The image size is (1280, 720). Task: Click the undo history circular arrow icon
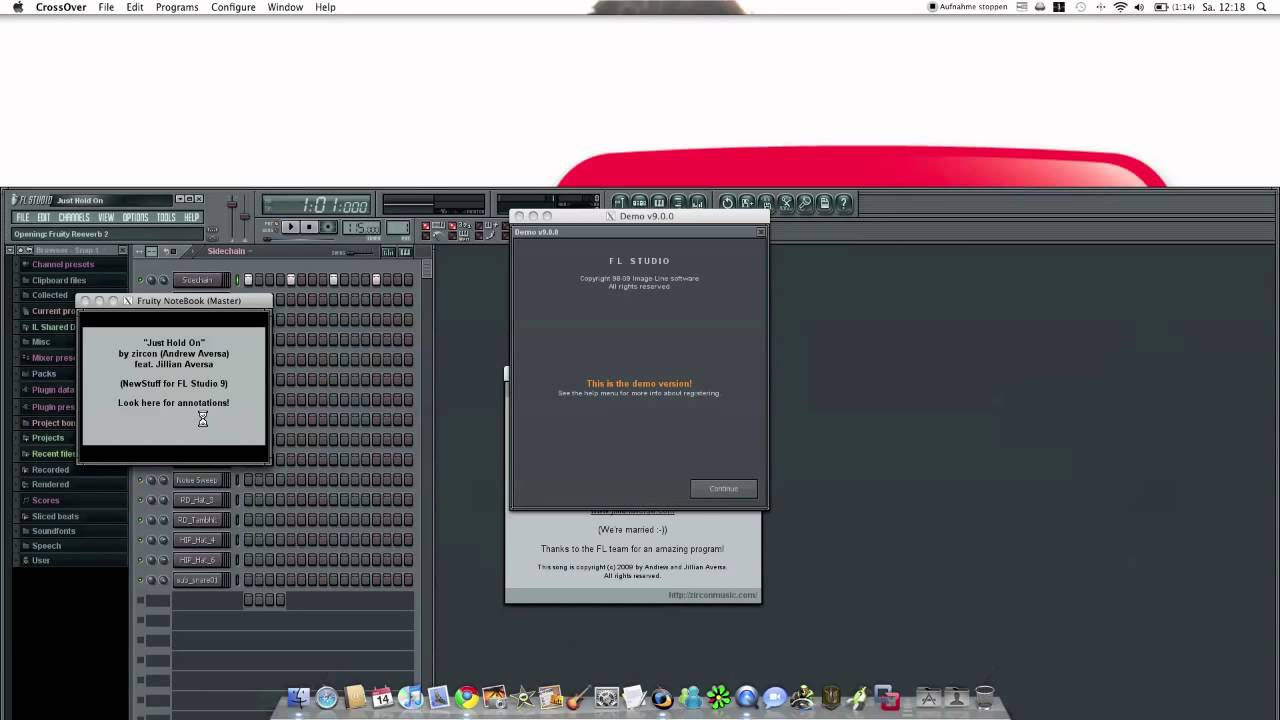[727, 203]
